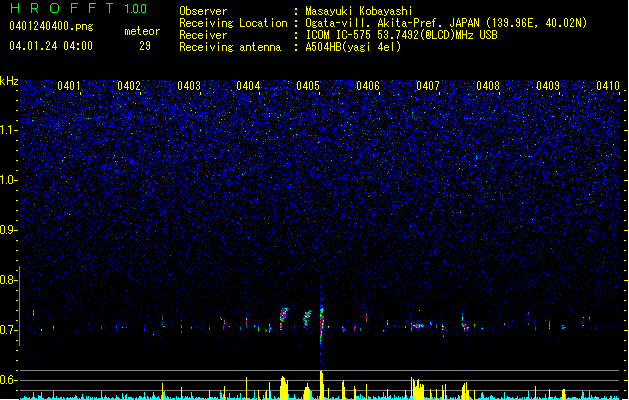Click the A504HB(yagi 4el) antenna text

click(353, 47)
